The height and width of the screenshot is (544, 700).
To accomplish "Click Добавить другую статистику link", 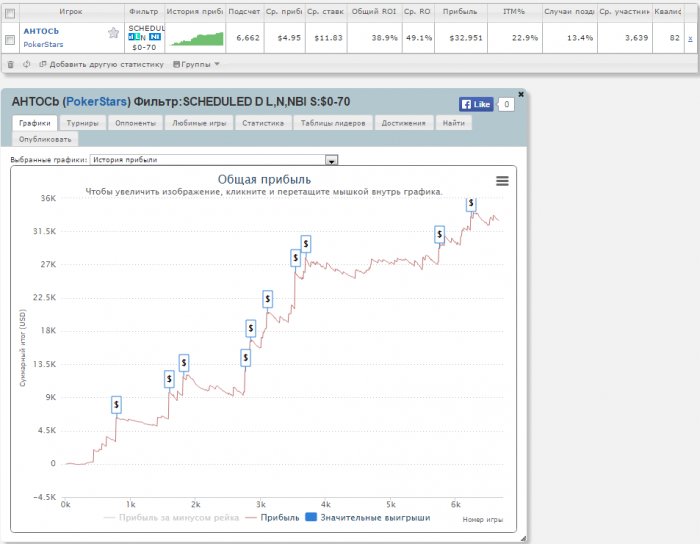I will click(x=100, y=63).
